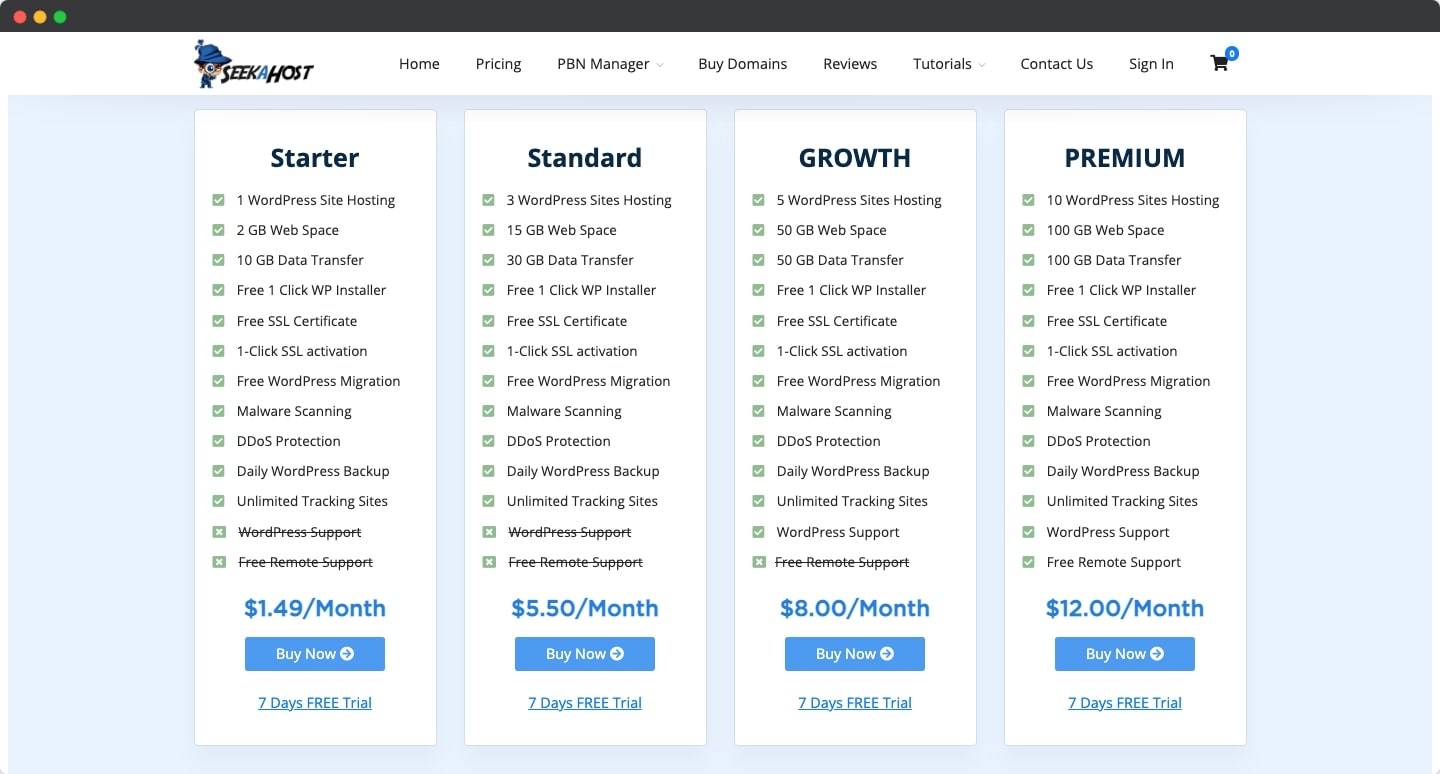Click the checkmark beside Growth's WordPress Support
Viewport: 1440px width, 774px height.
point(758,532)
